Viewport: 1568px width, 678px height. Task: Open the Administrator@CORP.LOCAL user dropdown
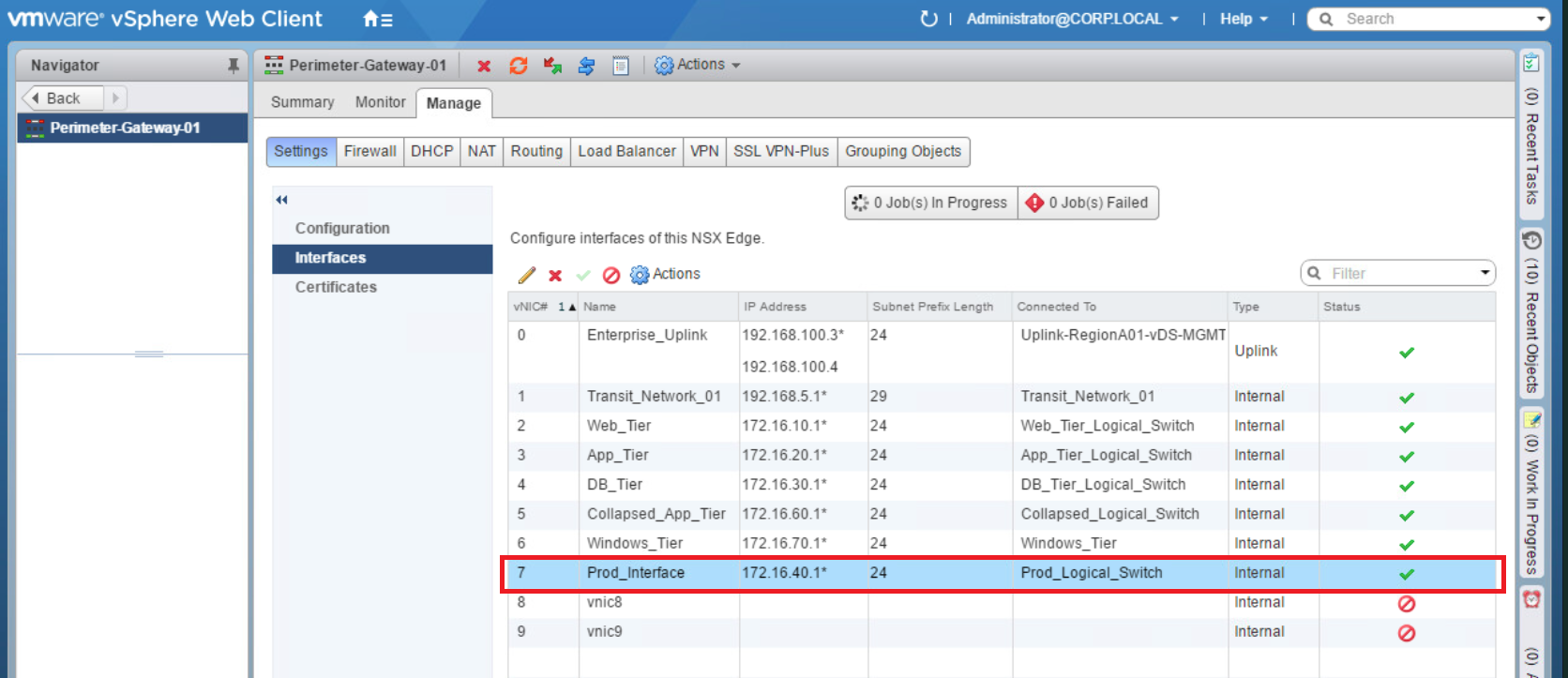point(1072,19)
